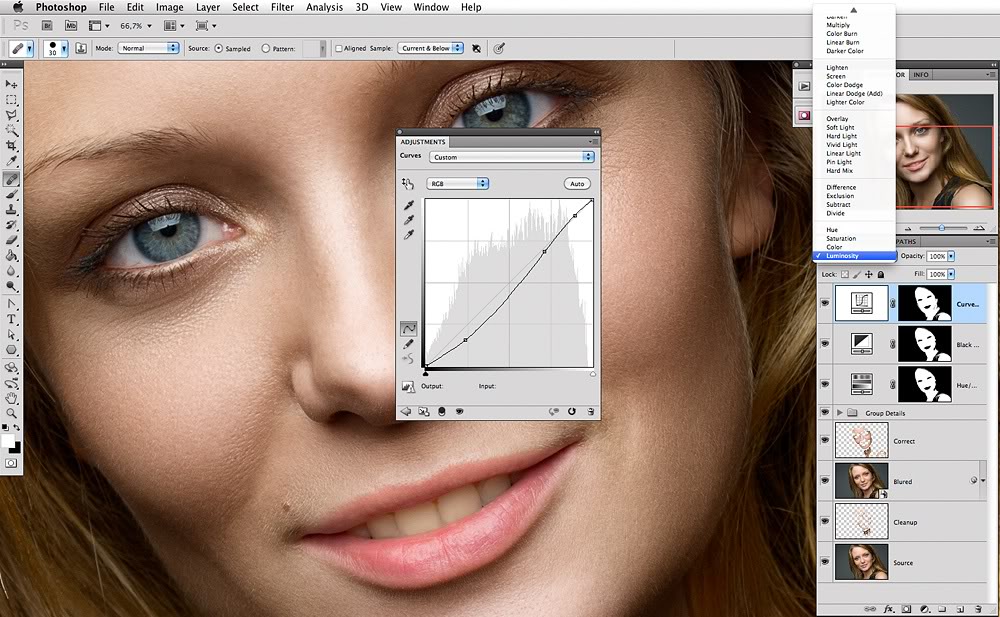Select the Rectangular Marquee tool
This screenshot has width=1000, height=617.
(x=11, y=100)
